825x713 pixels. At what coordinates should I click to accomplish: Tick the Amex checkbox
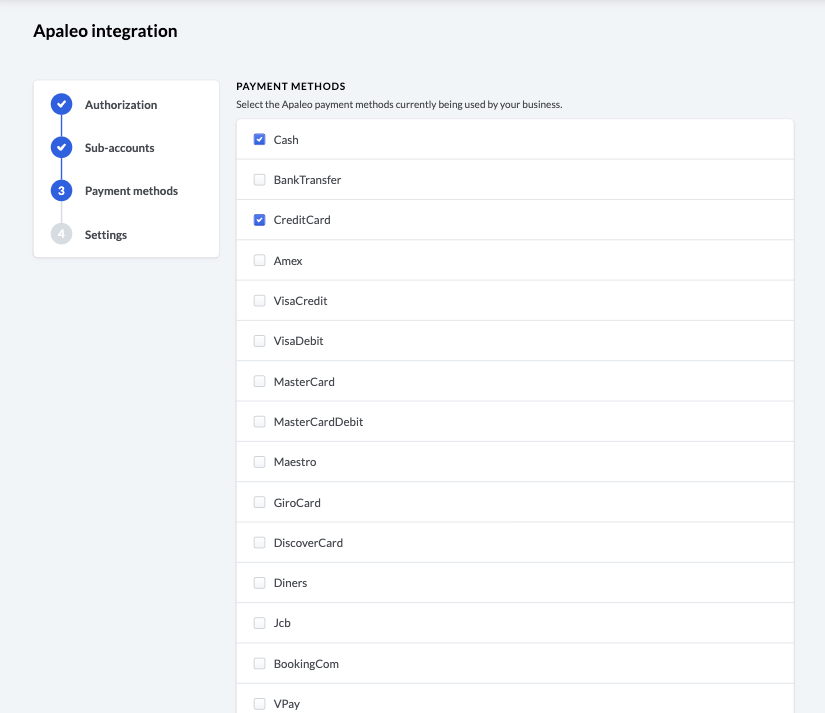pos(260,261)
